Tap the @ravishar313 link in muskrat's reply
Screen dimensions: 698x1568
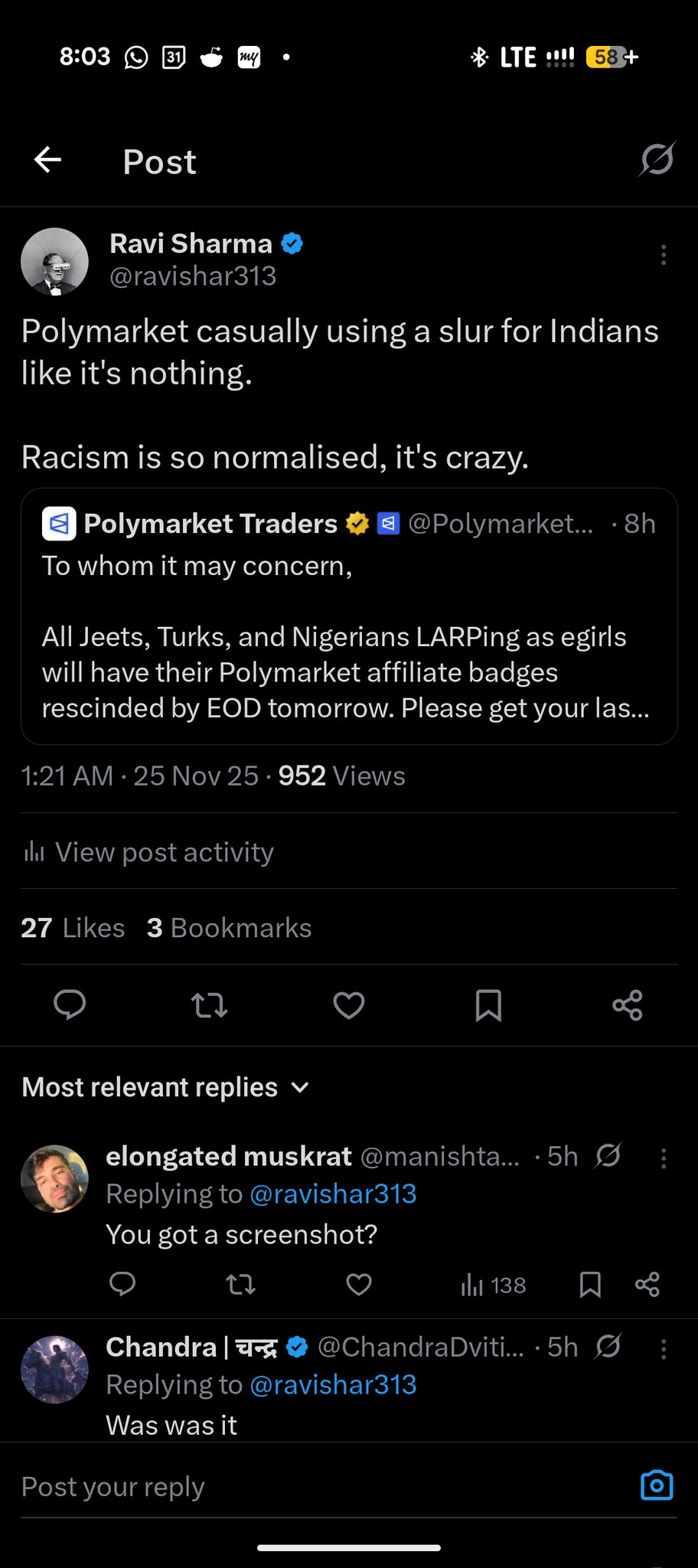pyautogui.click(x=333, y=1194)
